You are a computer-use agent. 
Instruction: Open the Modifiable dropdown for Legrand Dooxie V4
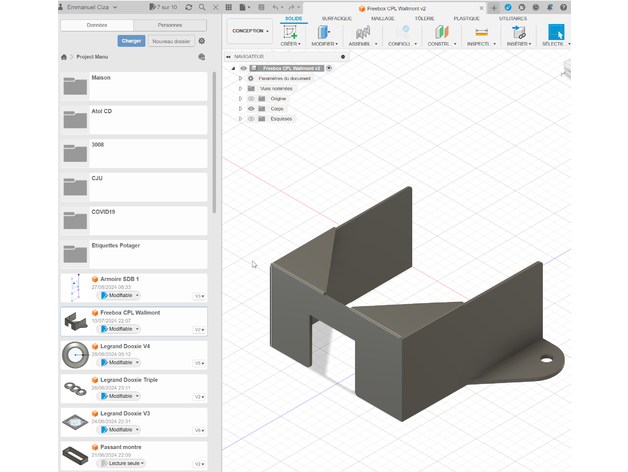coord(120,363)
